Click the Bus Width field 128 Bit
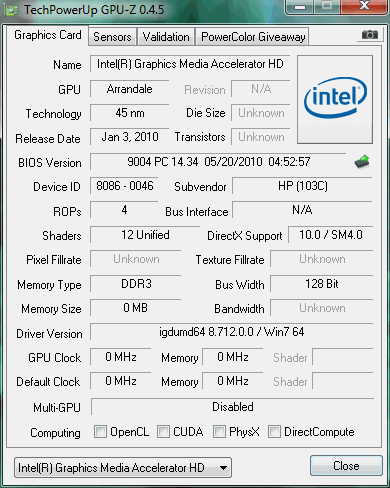390x488 pixels. tap(322, 284)
